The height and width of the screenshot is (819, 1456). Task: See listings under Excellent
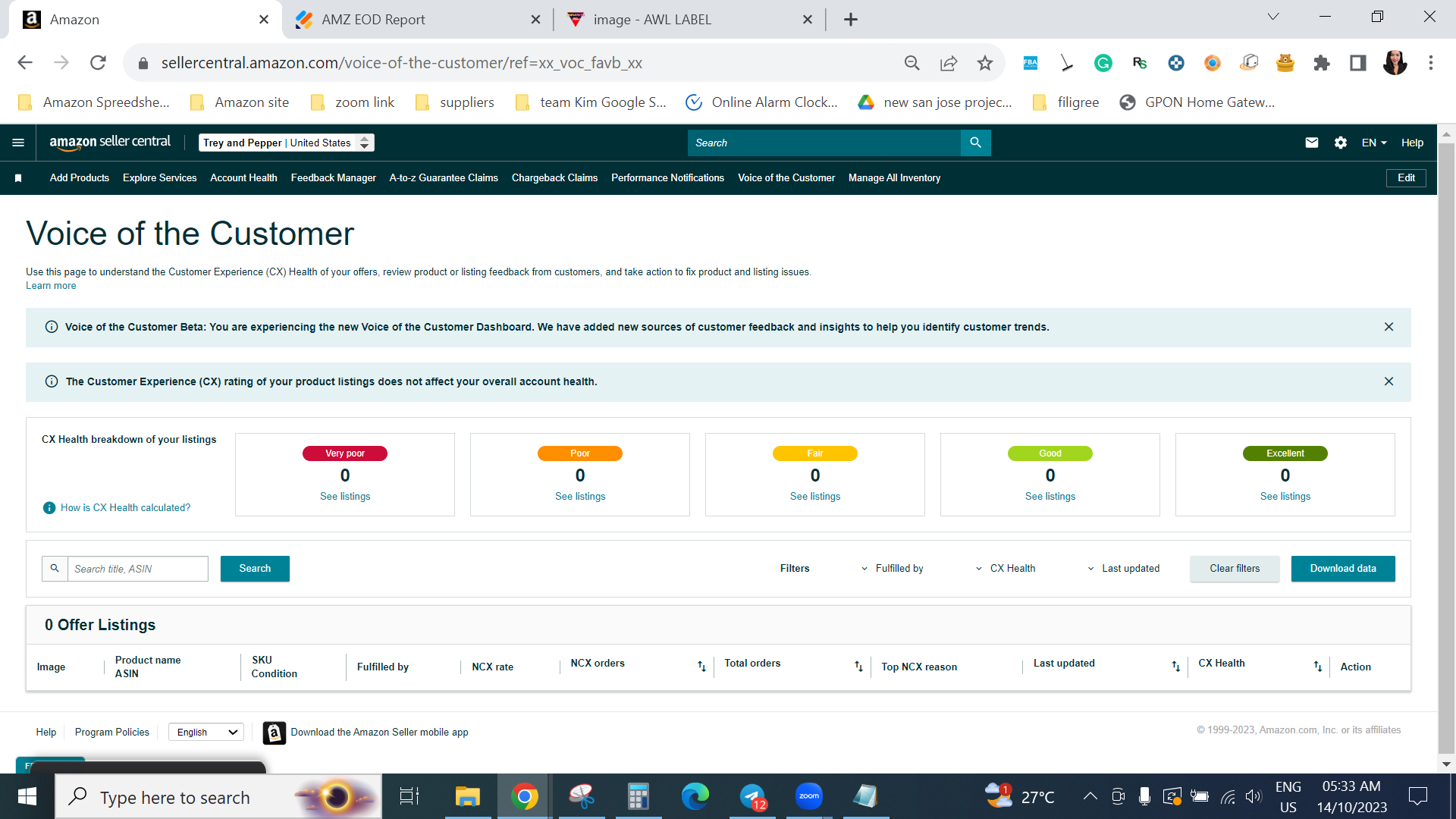1285,497
